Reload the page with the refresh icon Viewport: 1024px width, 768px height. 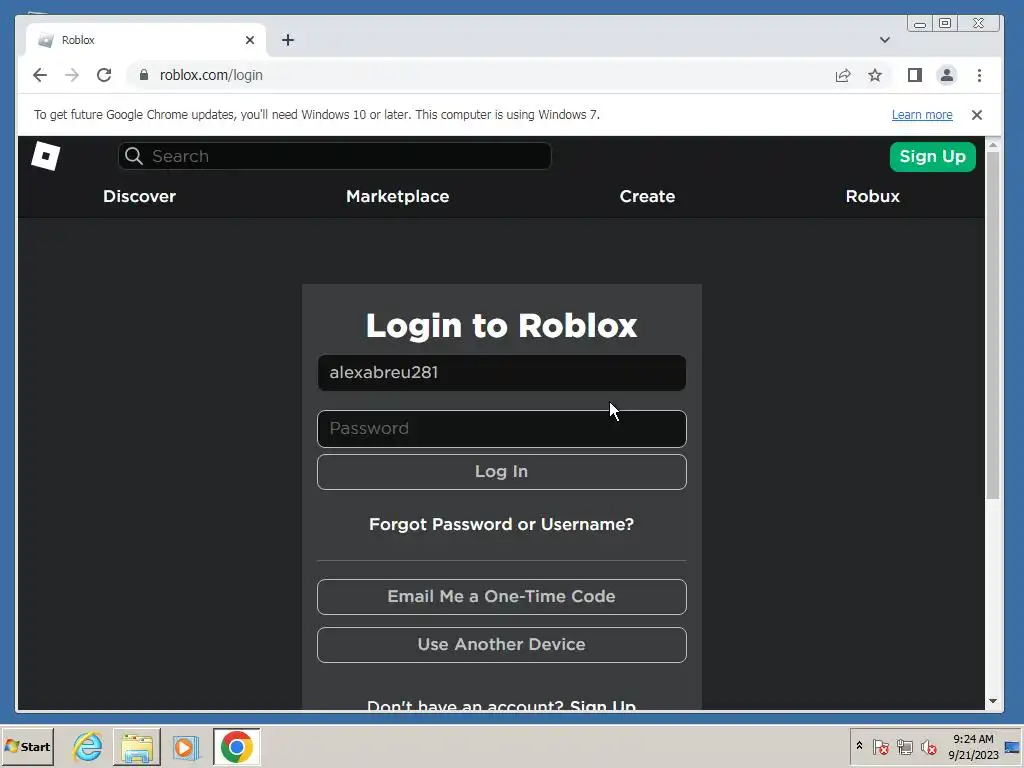104,75
